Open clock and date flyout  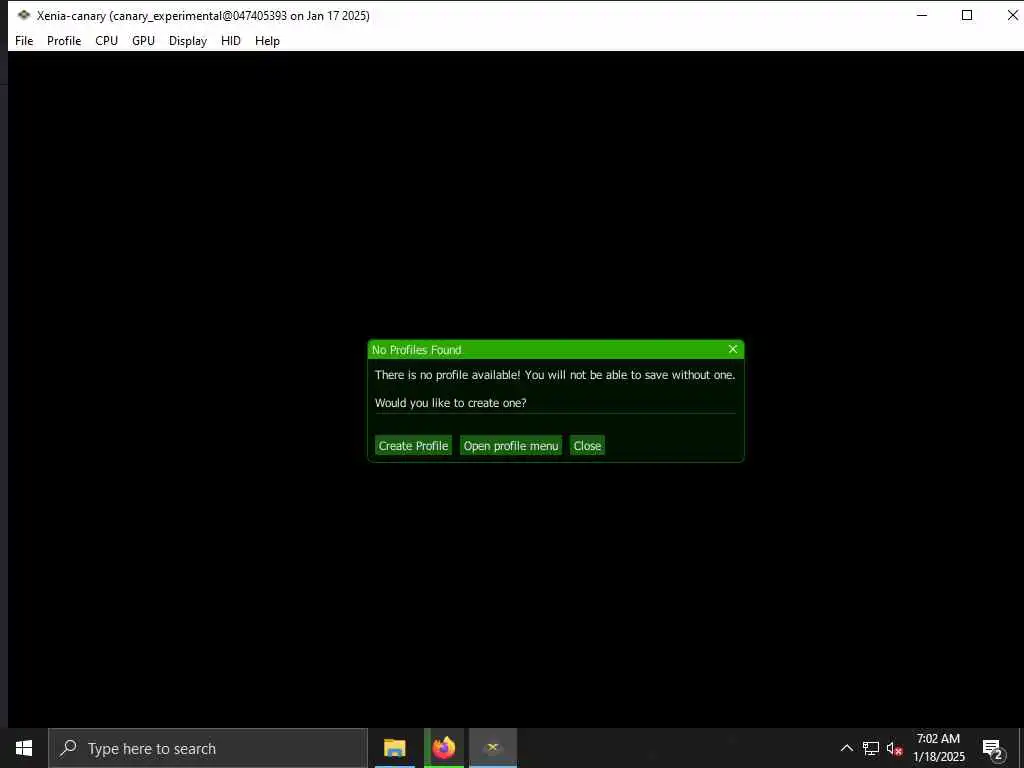click(x=938, y=748)
